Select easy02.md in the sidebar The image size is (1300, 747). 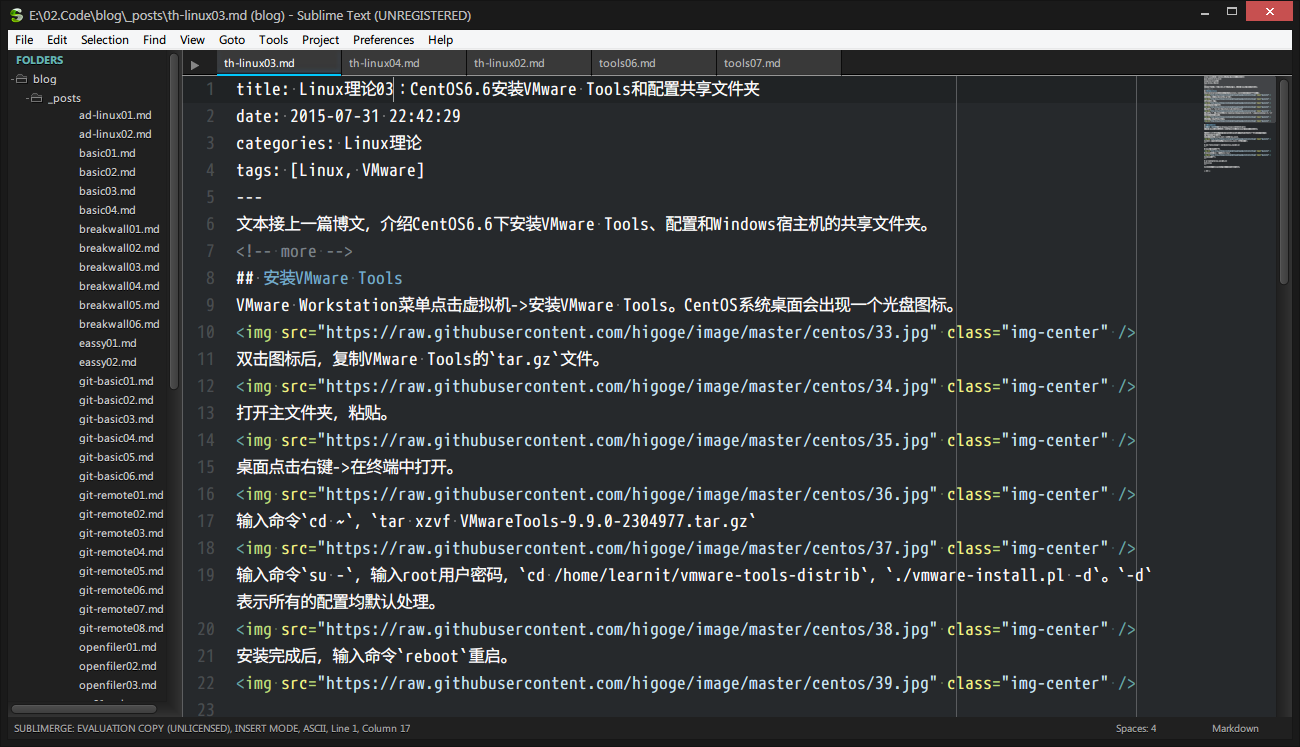(108, 362)
